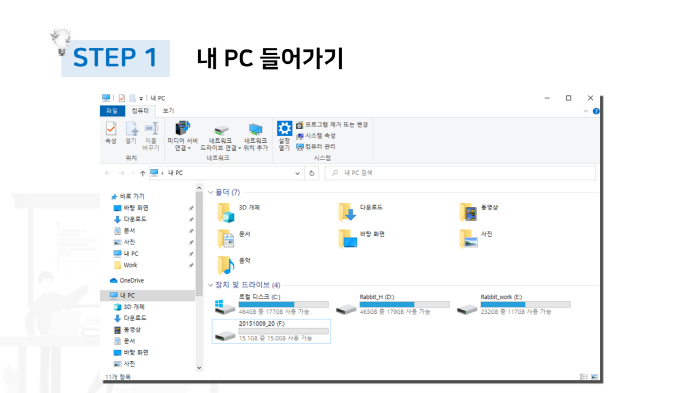
Task: Open the address bar history dropdown
Action: (x=297, y=173)
